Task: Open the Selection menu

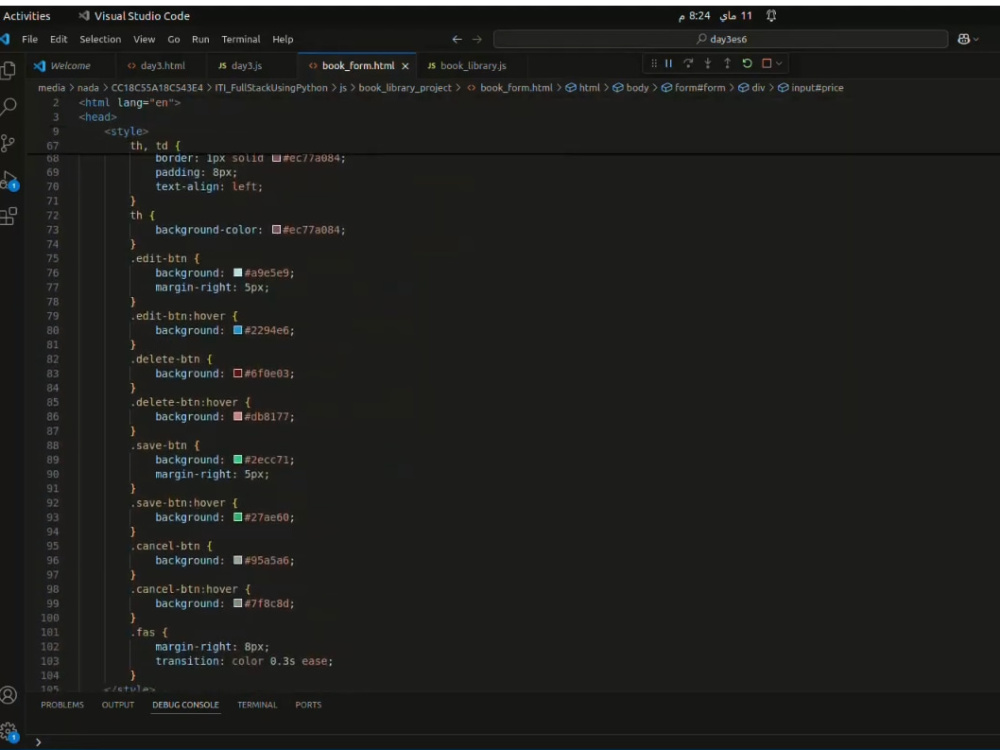Action: coord(100,39)
